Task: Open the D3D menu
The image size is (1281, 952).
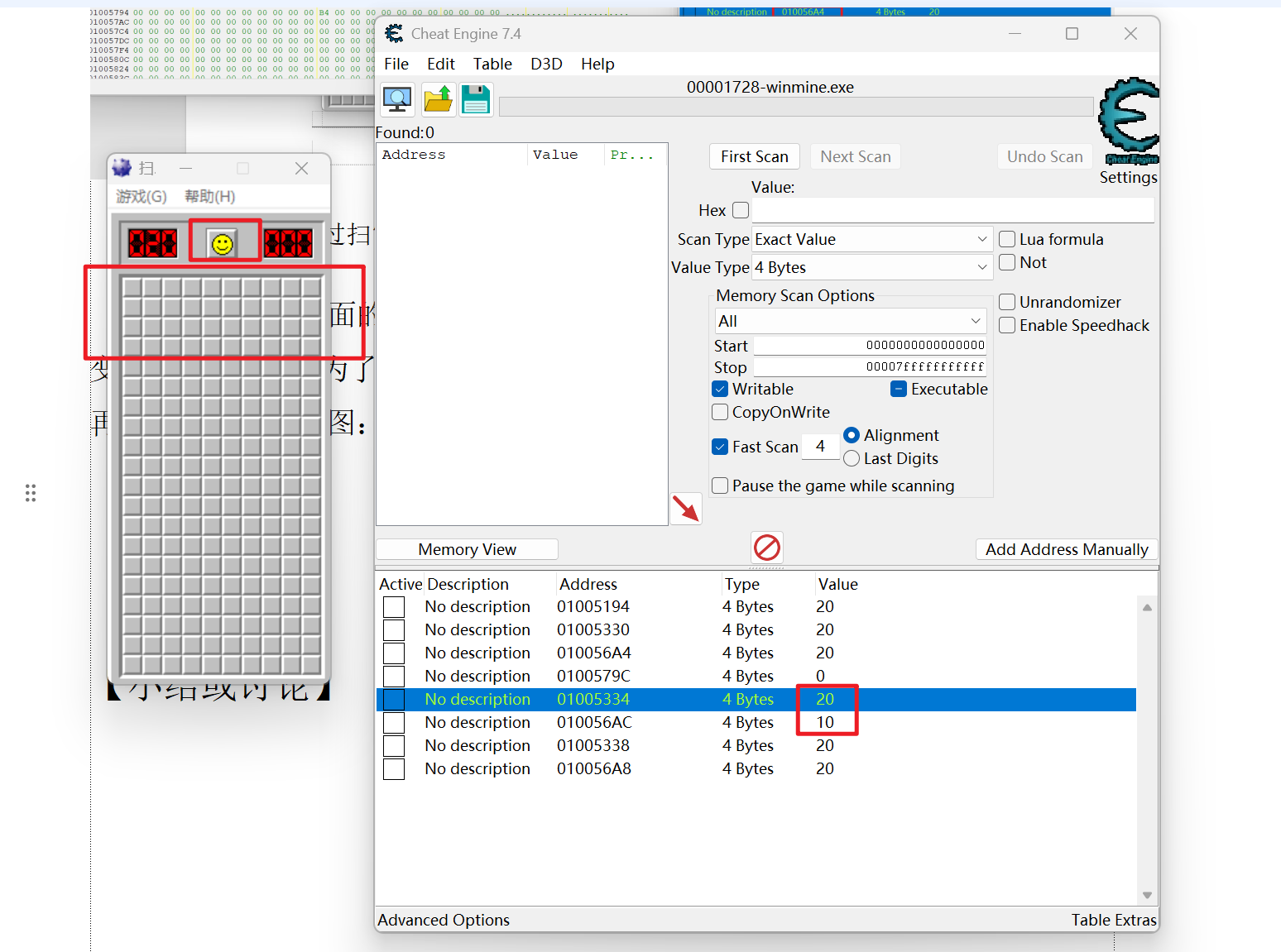Action: click(x=546, y=64)
